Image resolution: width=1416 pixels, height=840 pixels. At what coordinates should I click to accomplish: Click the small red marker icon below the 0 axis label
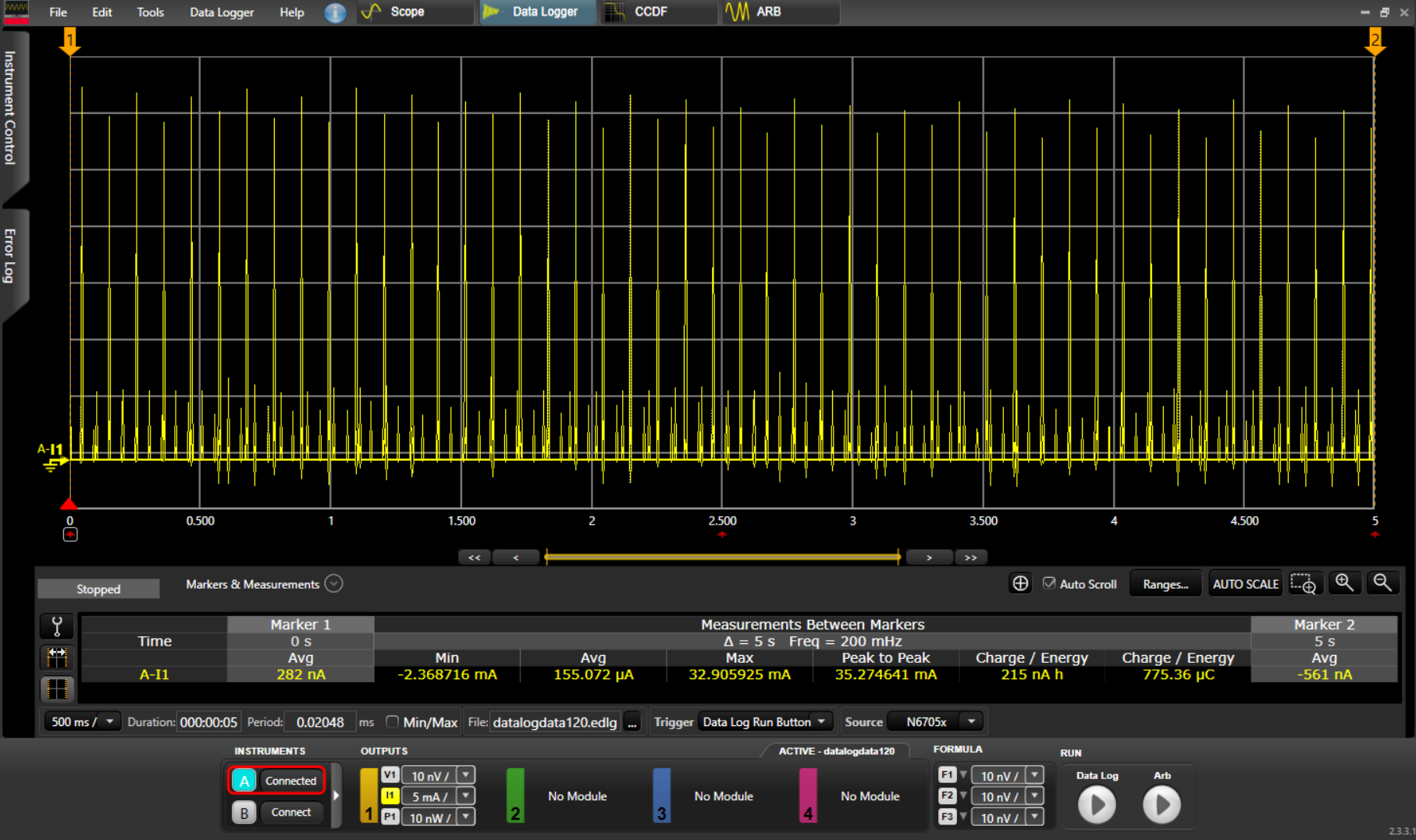pos(70,535)
